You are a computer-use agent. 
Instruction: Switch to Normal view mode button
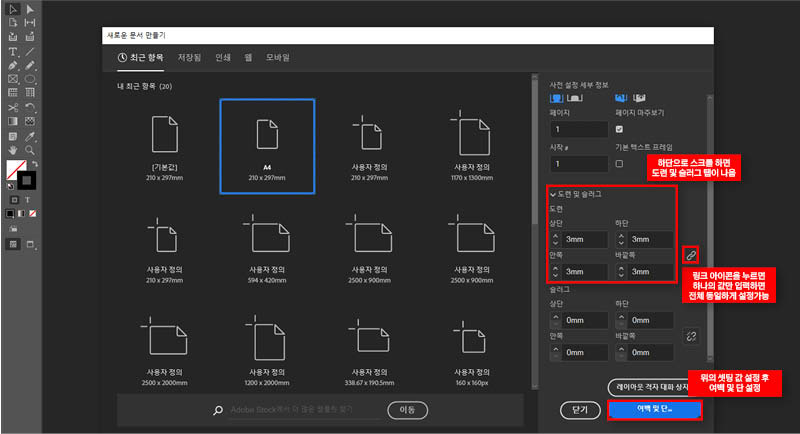click(13, 244)
